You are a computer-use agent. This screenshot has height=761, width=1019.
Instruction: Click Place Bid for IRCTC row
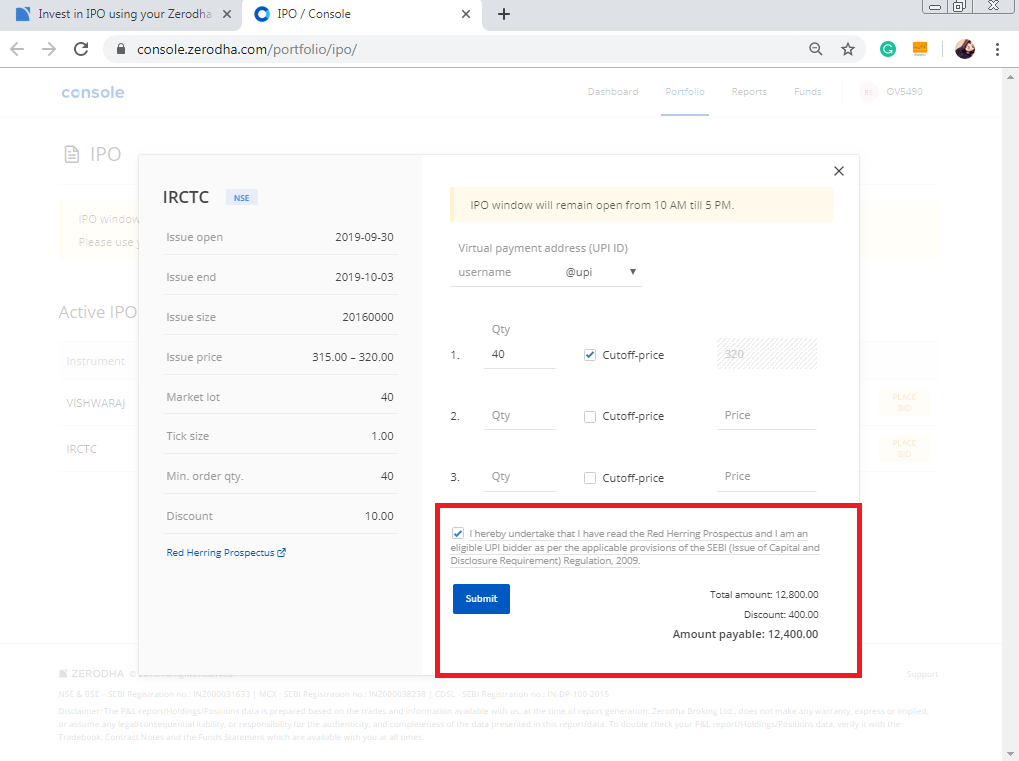coord(904,448)
